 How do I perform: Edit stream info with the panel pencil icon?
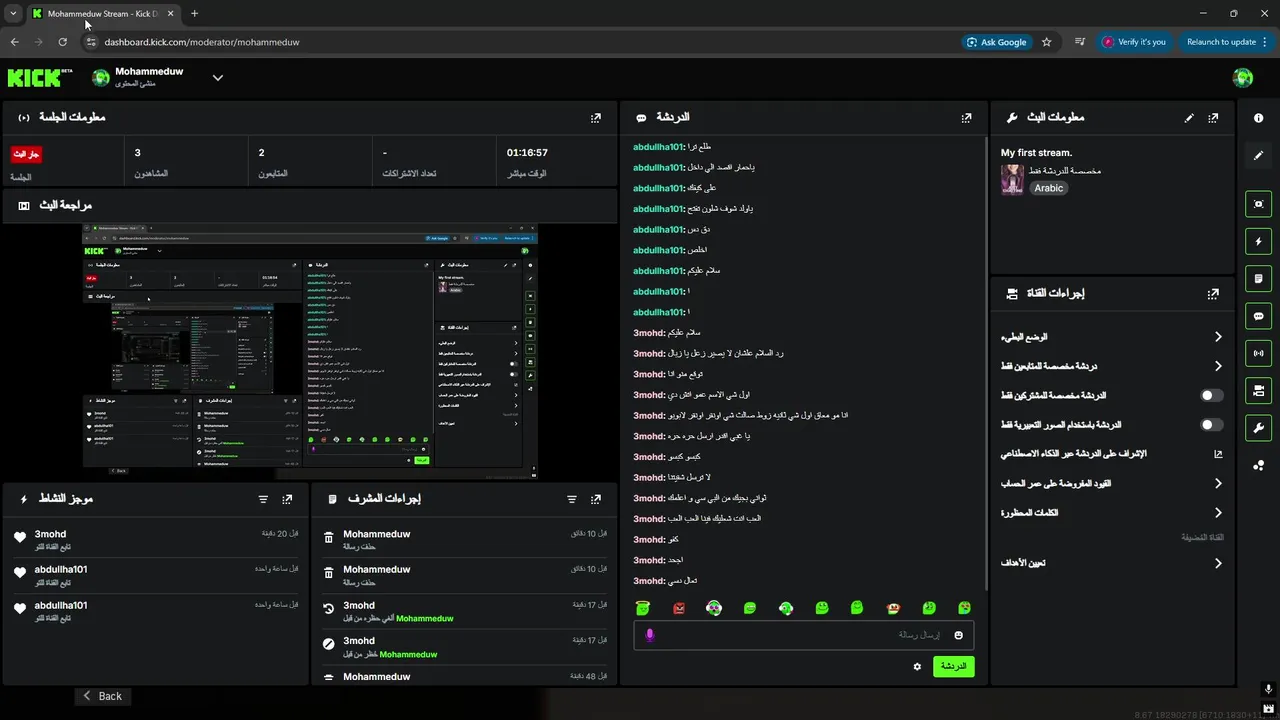tap(1189, 118)
